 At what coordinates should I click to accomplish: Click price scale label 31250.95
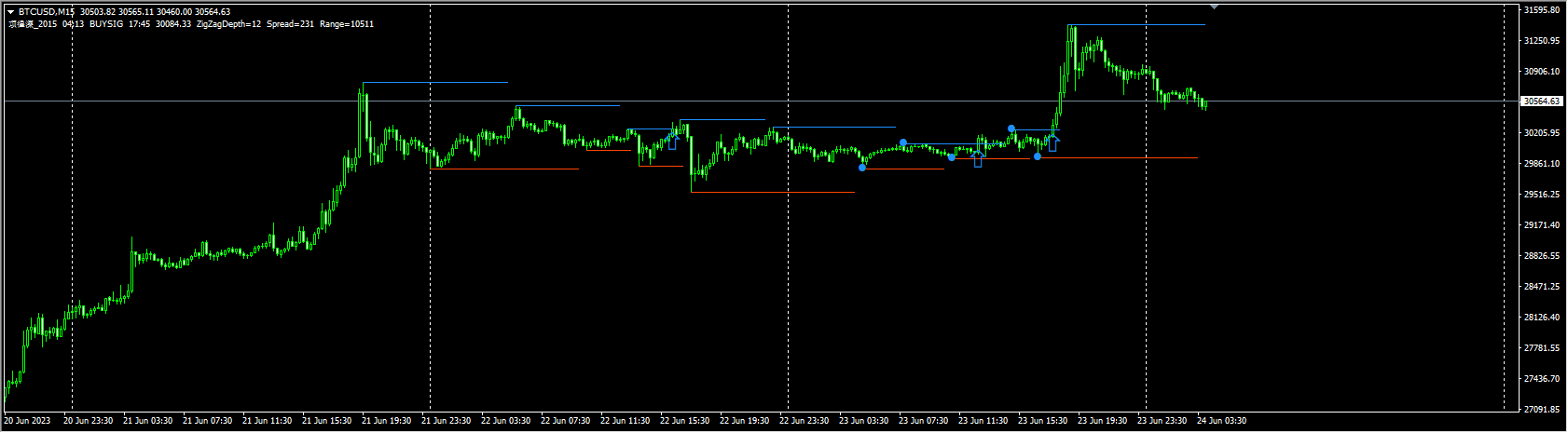(1541, 41)
